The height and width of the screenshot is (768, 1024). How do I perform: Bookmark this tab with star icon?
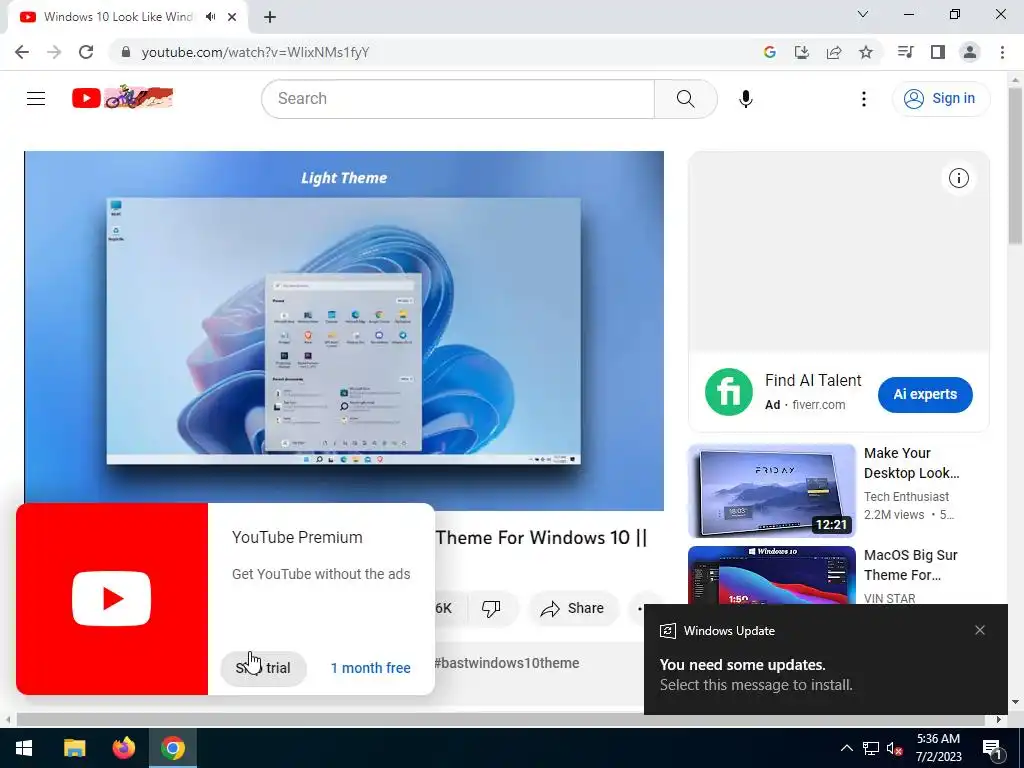pyautogui.click(x=865, y=52)
